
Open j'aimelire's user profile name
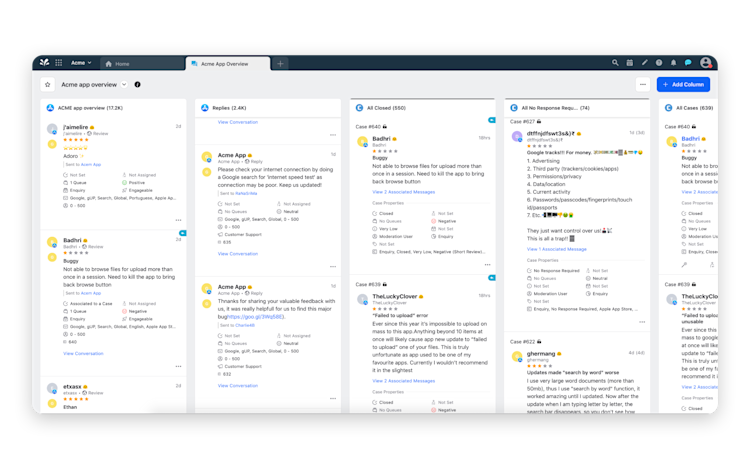point(76,127)
